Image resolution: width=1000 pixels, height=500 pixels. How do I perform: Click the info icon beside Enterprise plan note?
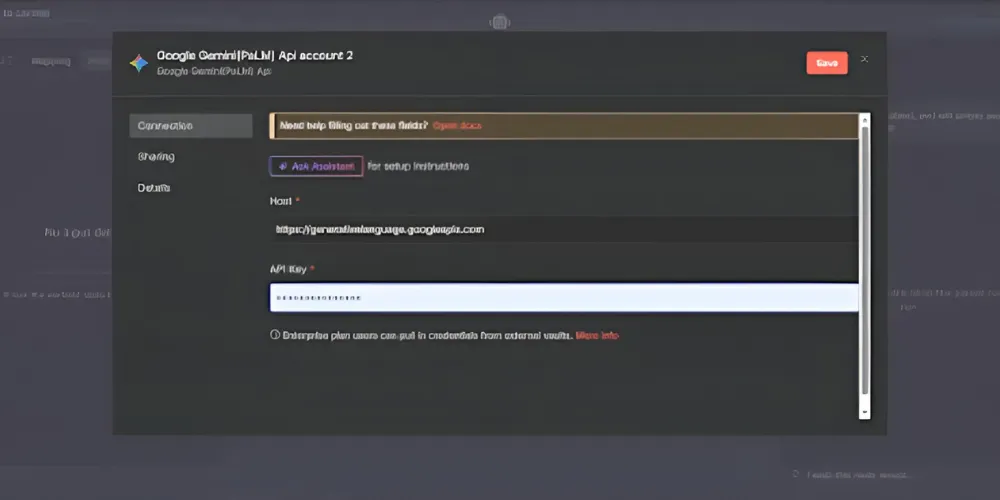[x=275, y=335]
